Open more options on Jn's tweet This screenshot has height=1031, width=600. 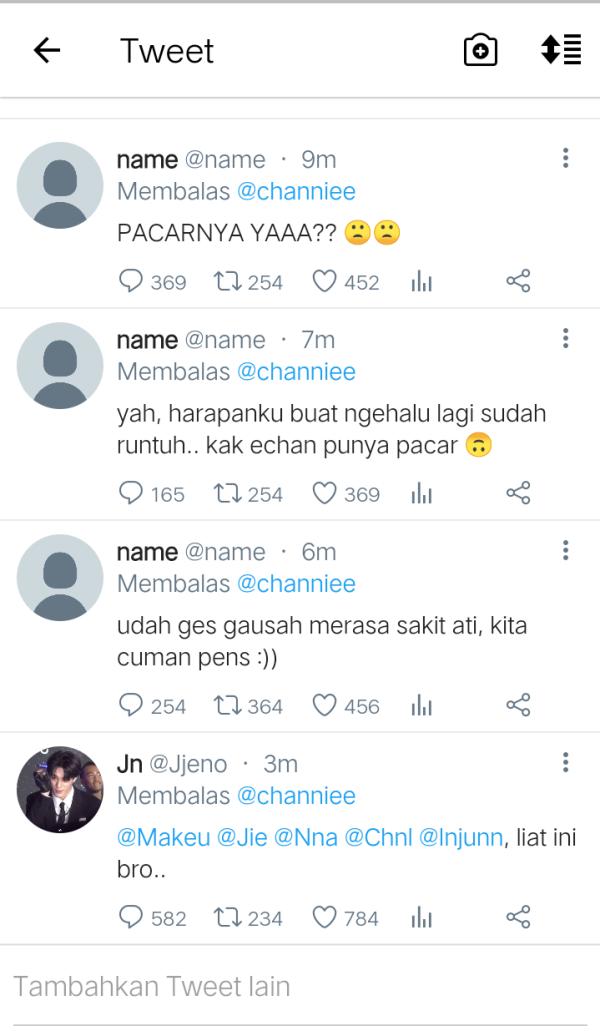click(565, 762)
